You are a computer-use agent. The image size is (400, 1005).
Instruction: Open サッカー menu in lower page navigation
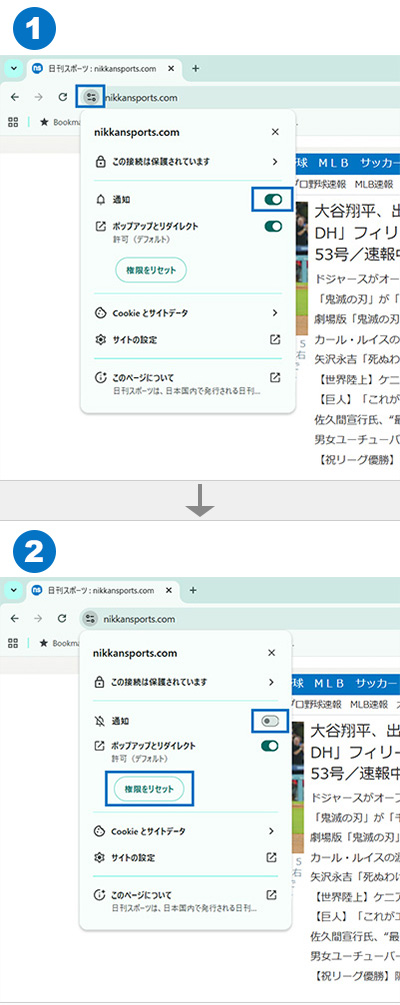click(378, 683)
